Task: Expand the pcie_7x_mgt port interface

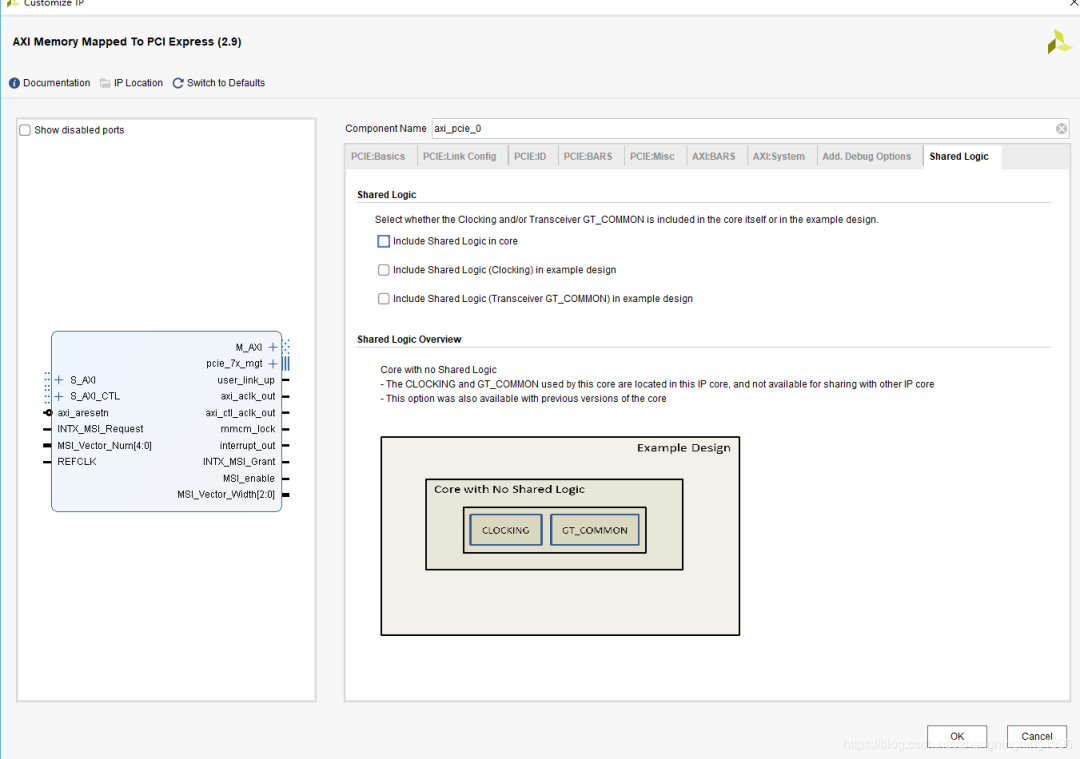Action: click(273, 364)
